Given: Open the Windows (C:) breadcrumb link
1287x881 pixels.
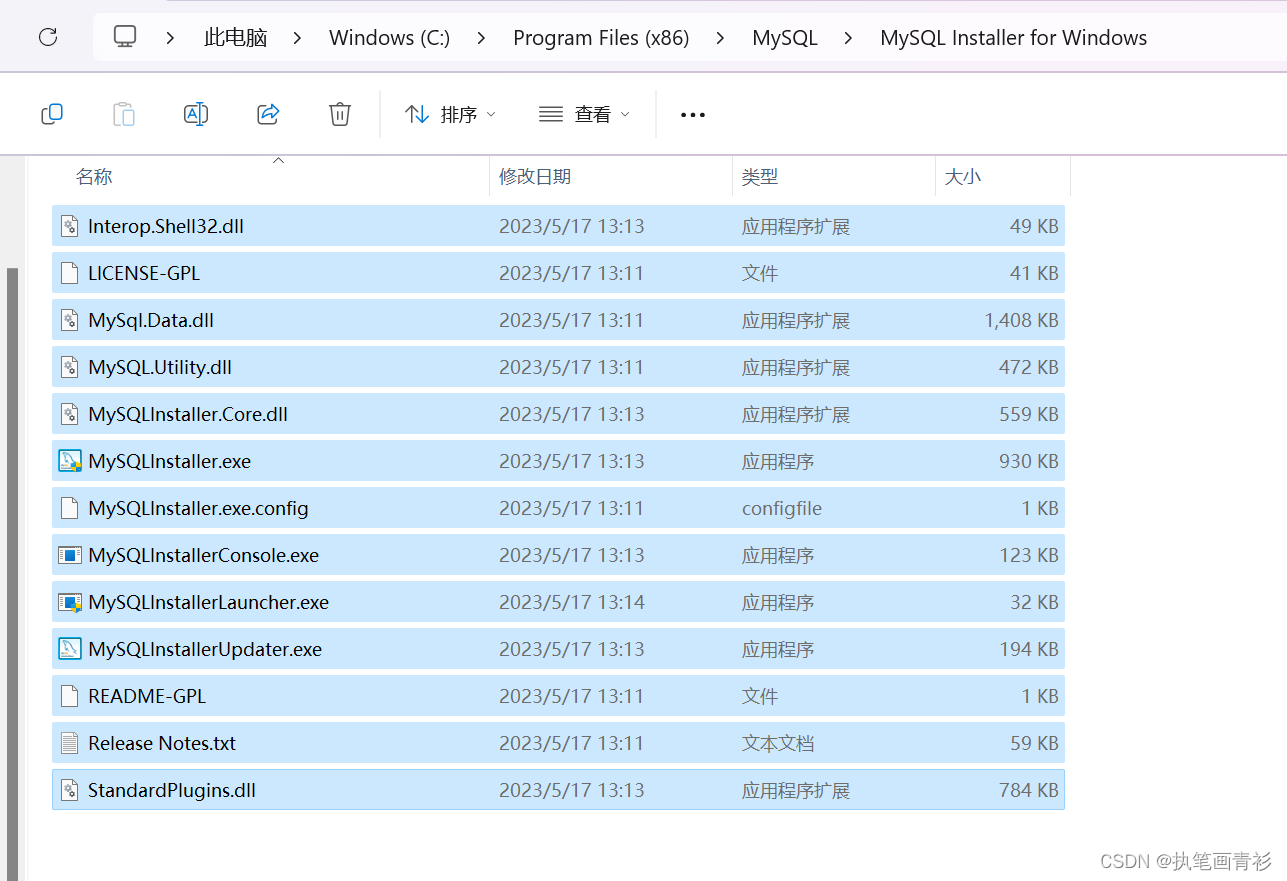Looking at the screenshot, I should (389, 37).
